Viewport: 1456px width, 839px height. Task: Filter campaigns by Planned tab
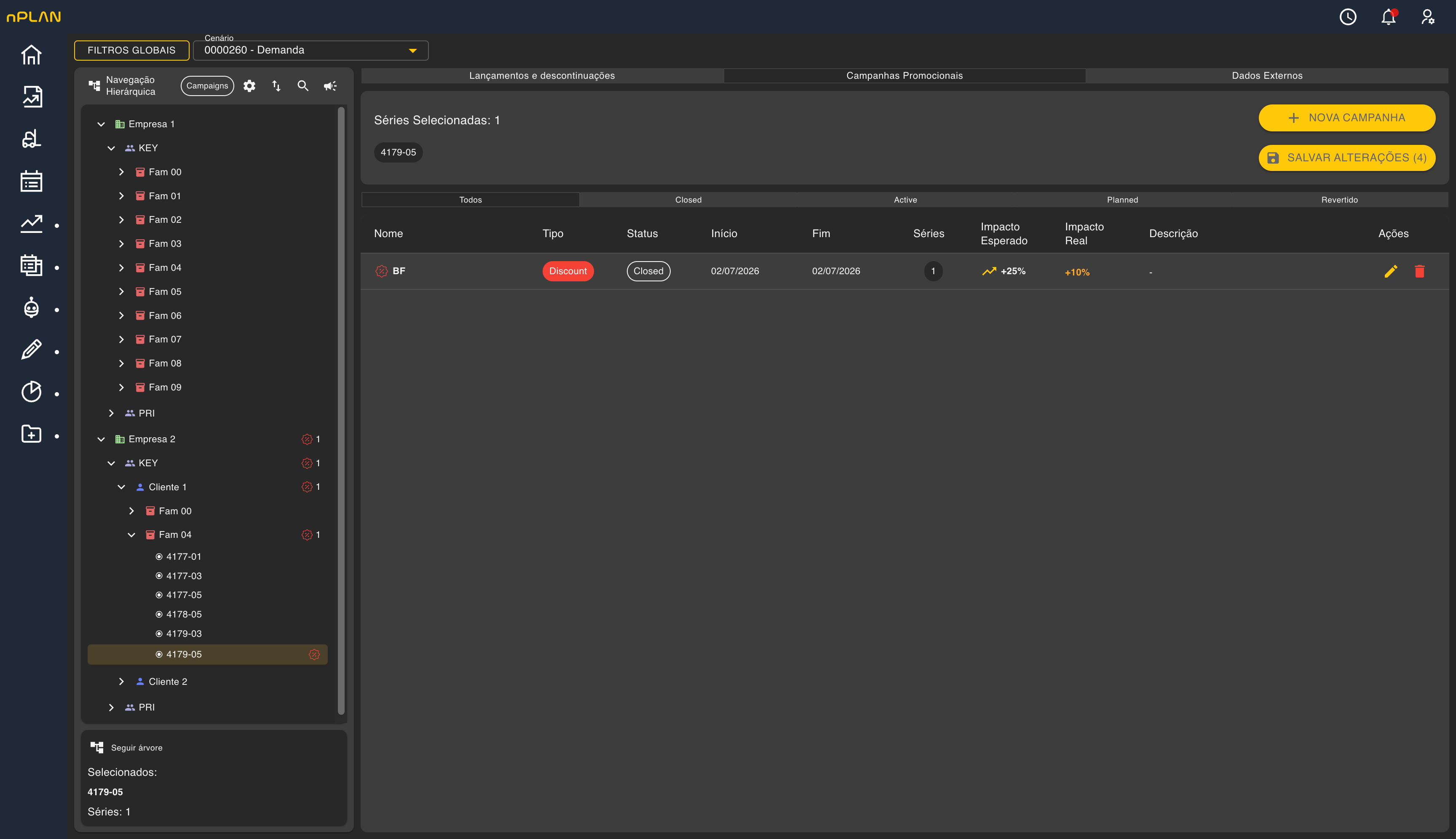coord(1122,200)
